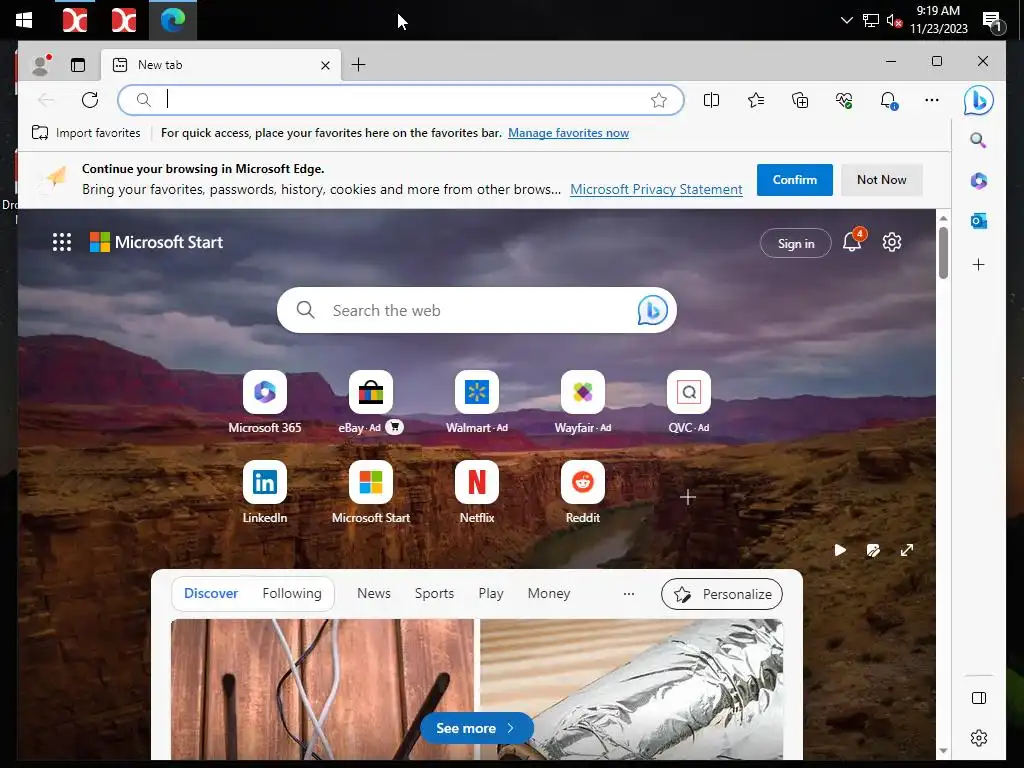Play the background video
Viewport: 1024px width, 768px height.
click(x=840, y=551)
